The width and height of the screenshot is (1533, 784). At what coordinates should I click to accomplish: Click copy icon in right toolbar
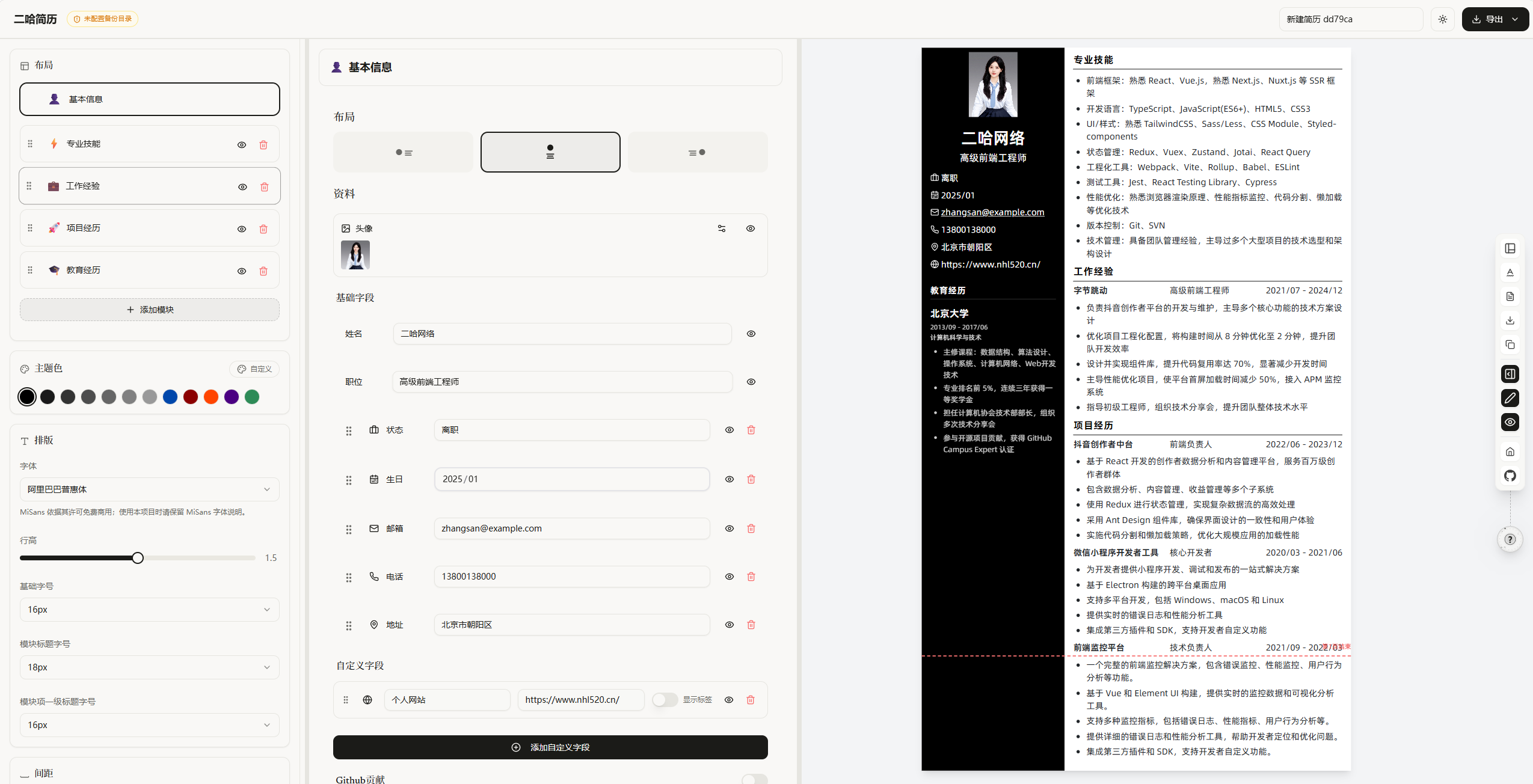click(x=1510, y=345)
